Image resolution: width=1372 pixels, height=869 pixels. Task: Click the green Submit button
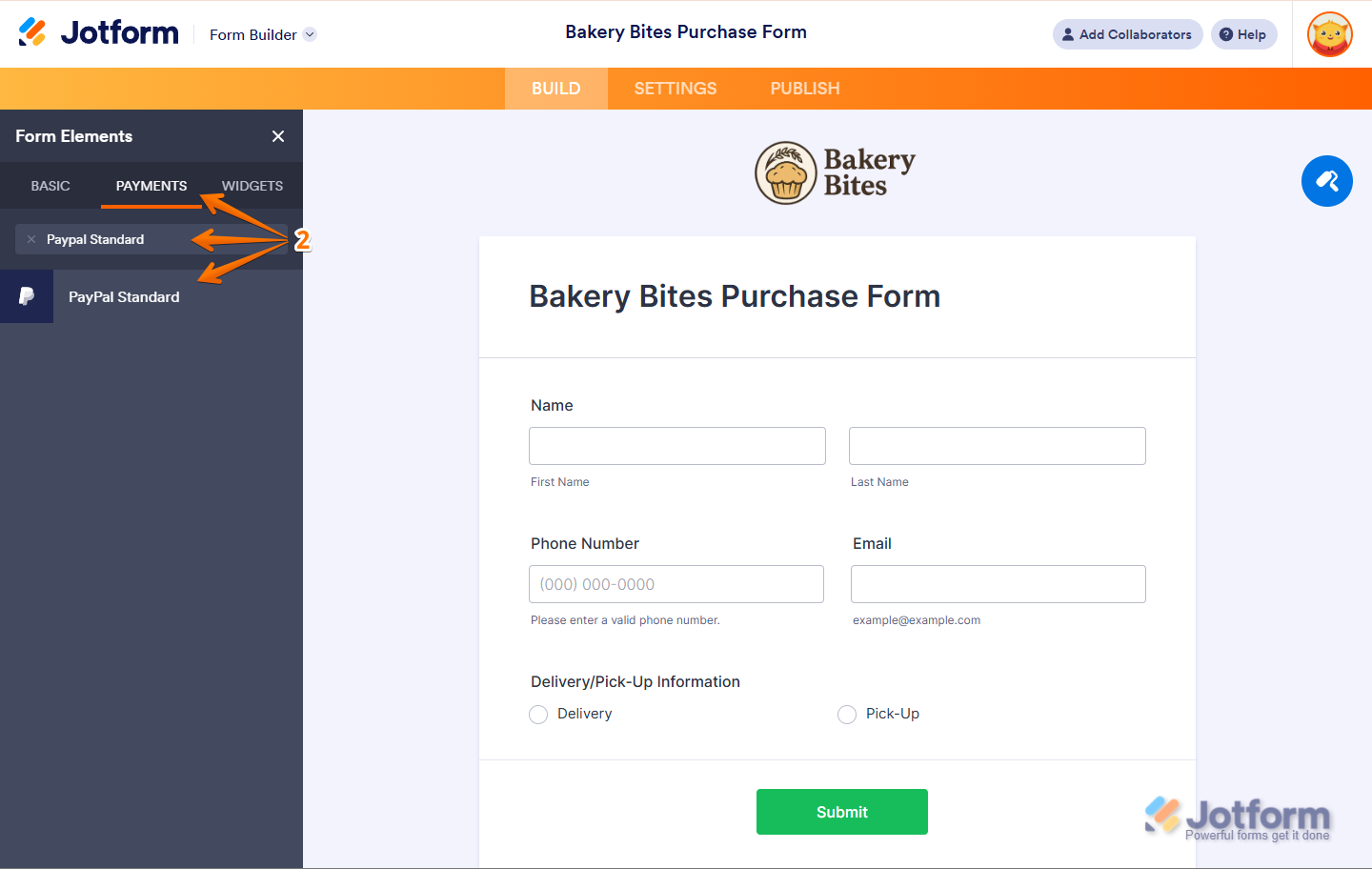tap(842, 812)
